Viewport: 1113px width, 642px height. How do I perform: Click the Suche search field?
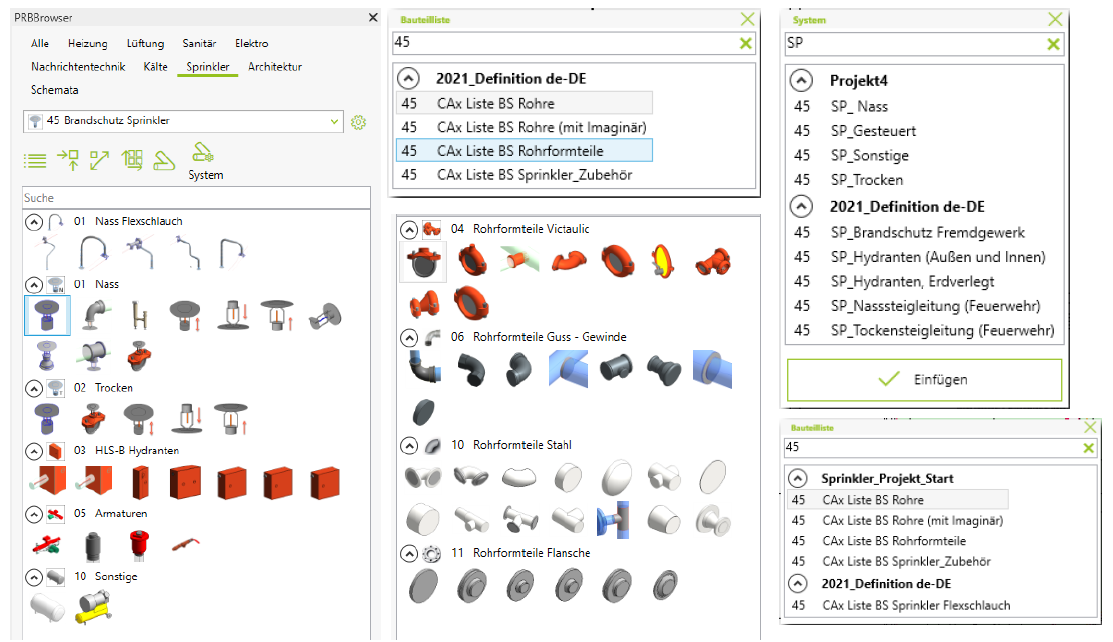[x=196, y=198]
